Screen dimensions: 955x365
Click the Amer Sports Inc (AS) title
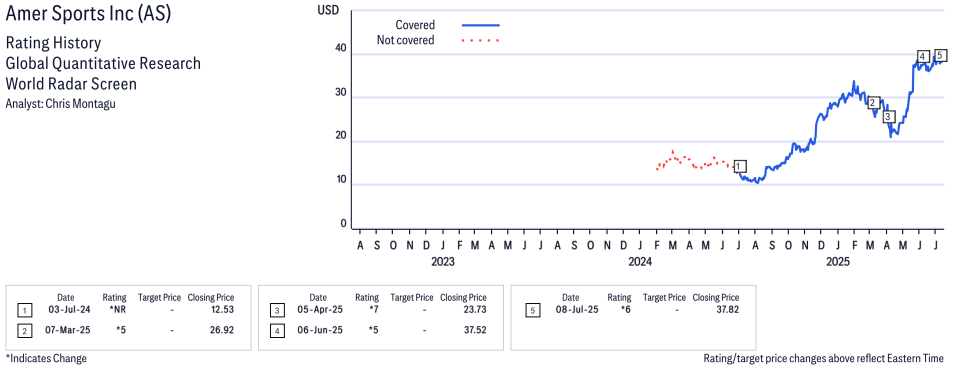point(88,15)
